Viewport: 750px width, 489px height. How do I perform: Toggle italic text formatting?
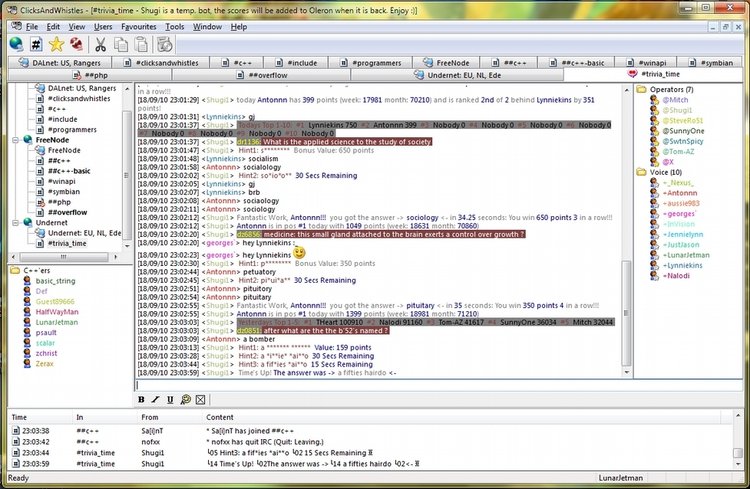tap(156, 400)
